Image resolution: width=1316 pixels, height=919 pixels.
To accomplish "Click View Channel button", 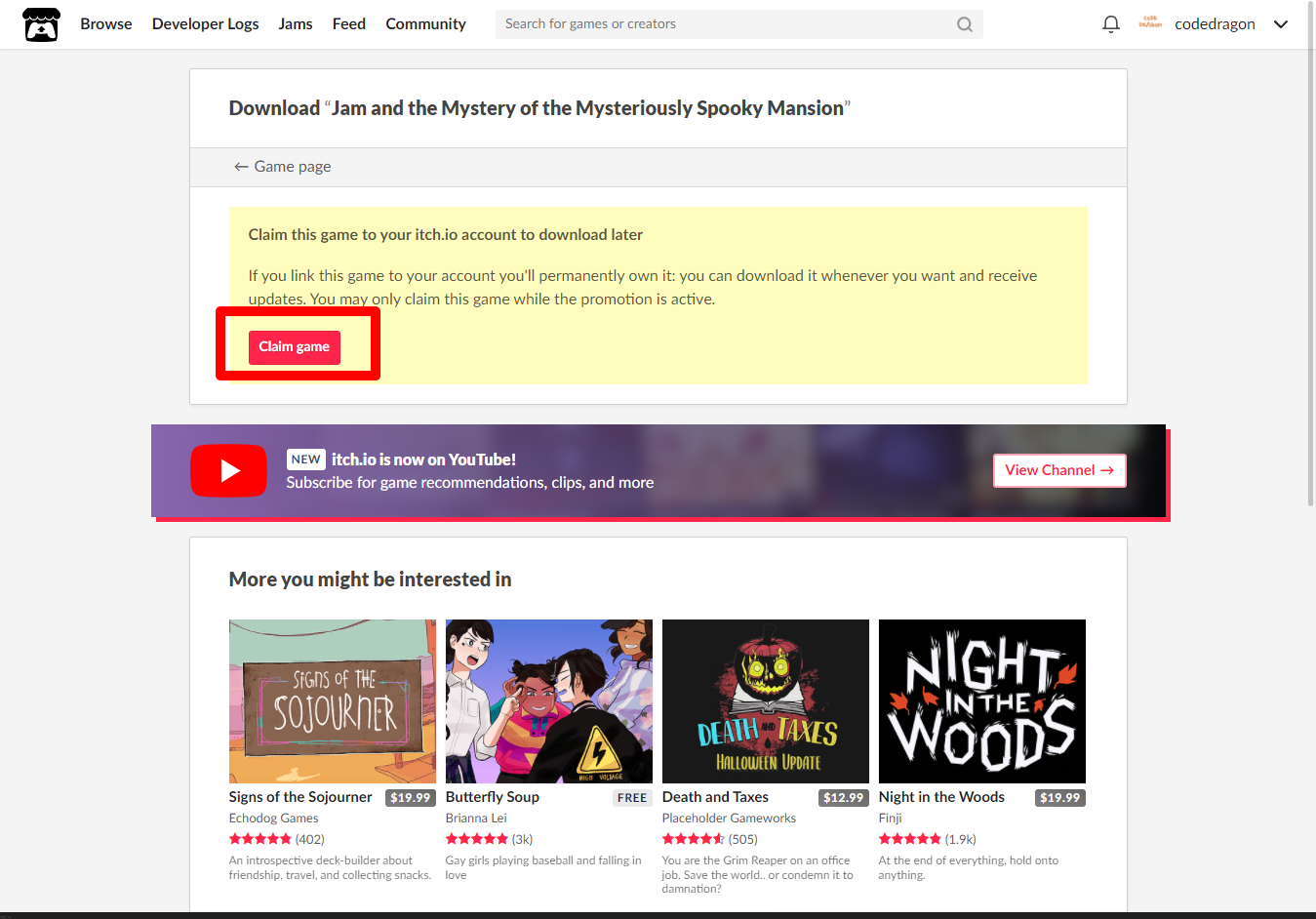I will [x=1059, y=470].
